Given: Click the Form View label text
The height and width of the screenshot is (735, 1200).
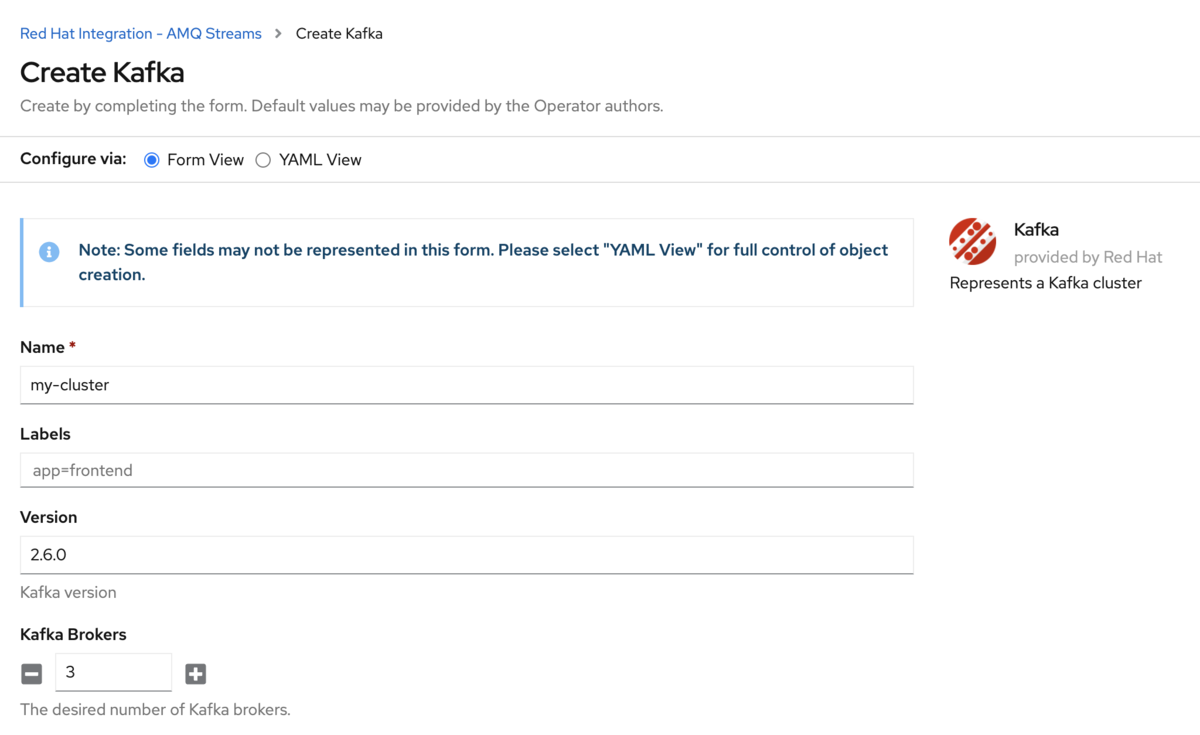Looking at the screenshot, I should click(205, 160).
